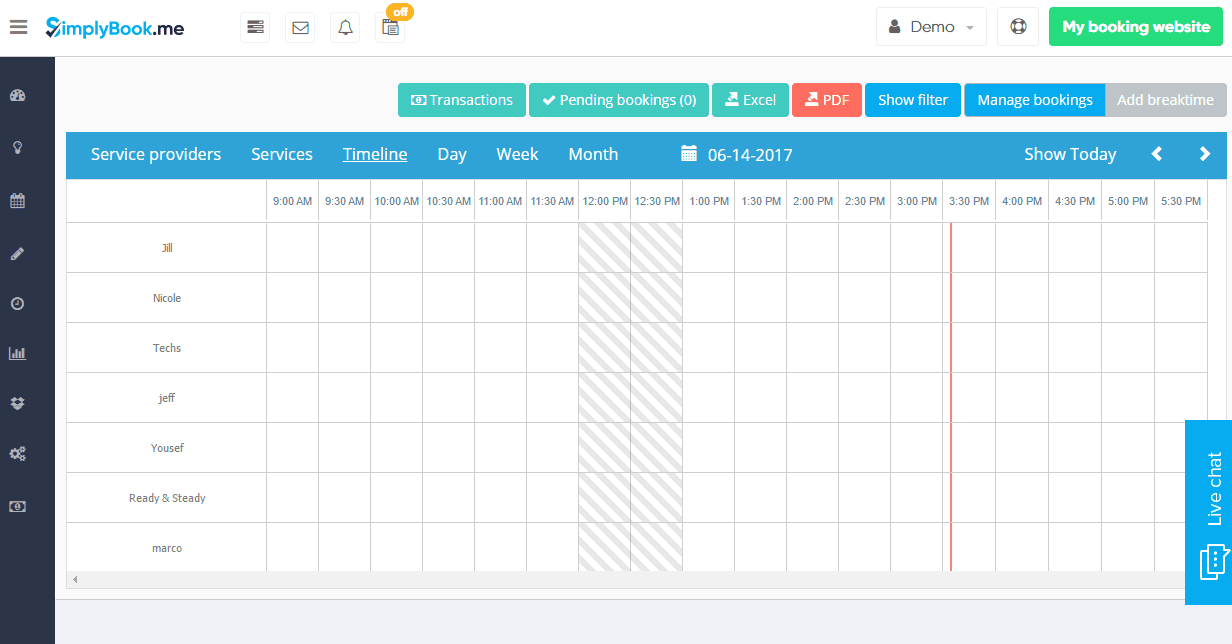Click an empty 9:00 AM slot for Jill
The height and width of the screenshot is (644, 1232).
coord(292,247)
